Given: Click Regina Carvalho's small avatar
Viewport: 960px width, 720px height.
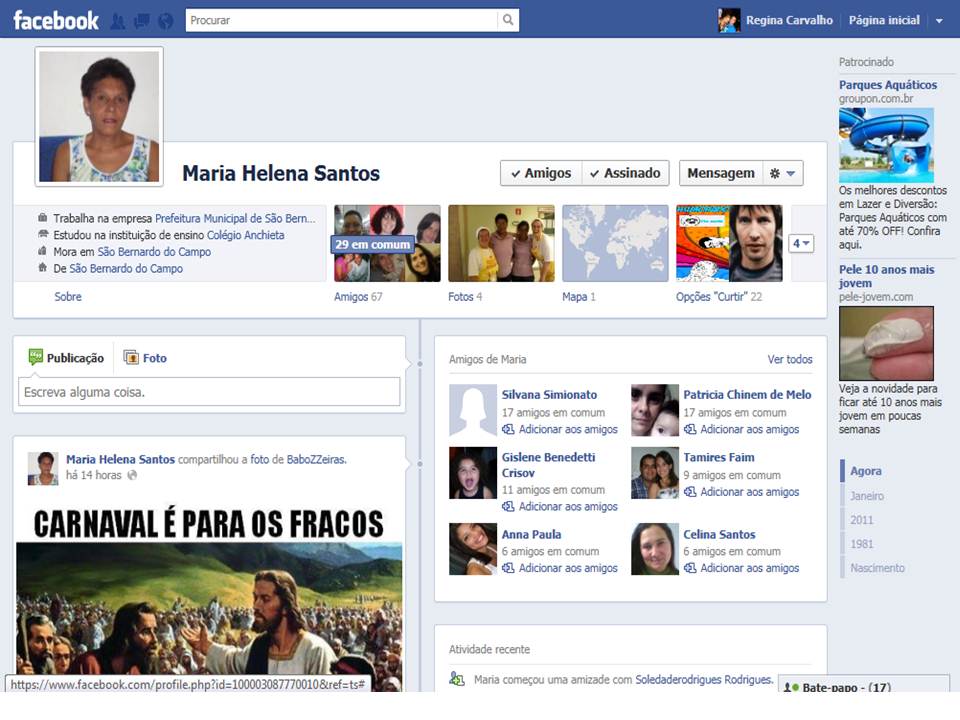Looking at the screenshot, I should point(729,20).
